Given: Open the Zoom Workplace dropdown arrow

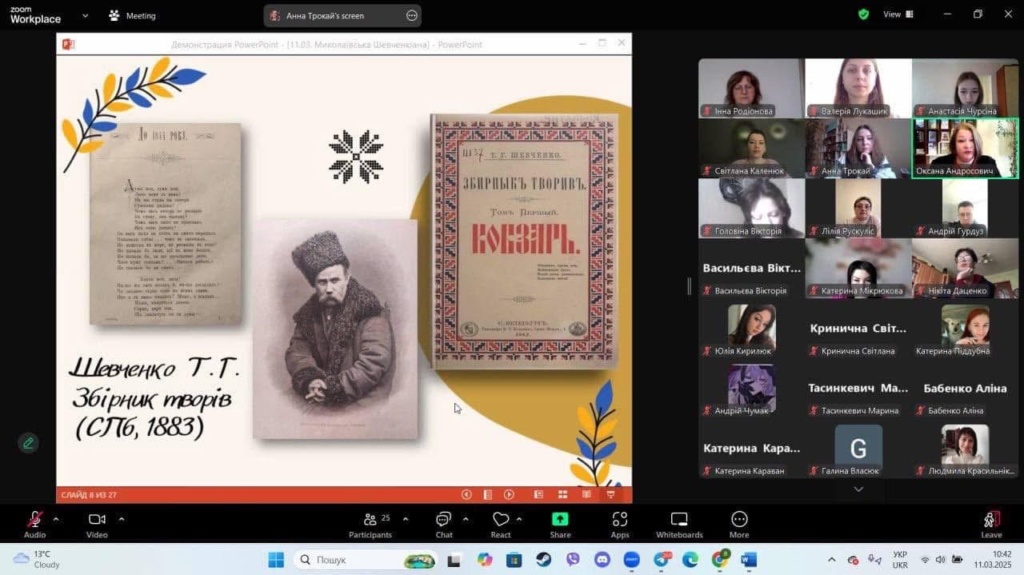Looking at the screenshot, I should pyautogui.click(x=85, y=15).
